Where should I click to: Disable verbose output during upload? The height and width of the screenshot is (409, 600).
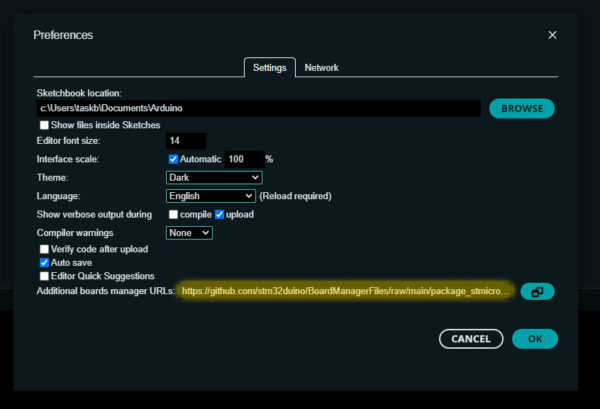(220, 214)
